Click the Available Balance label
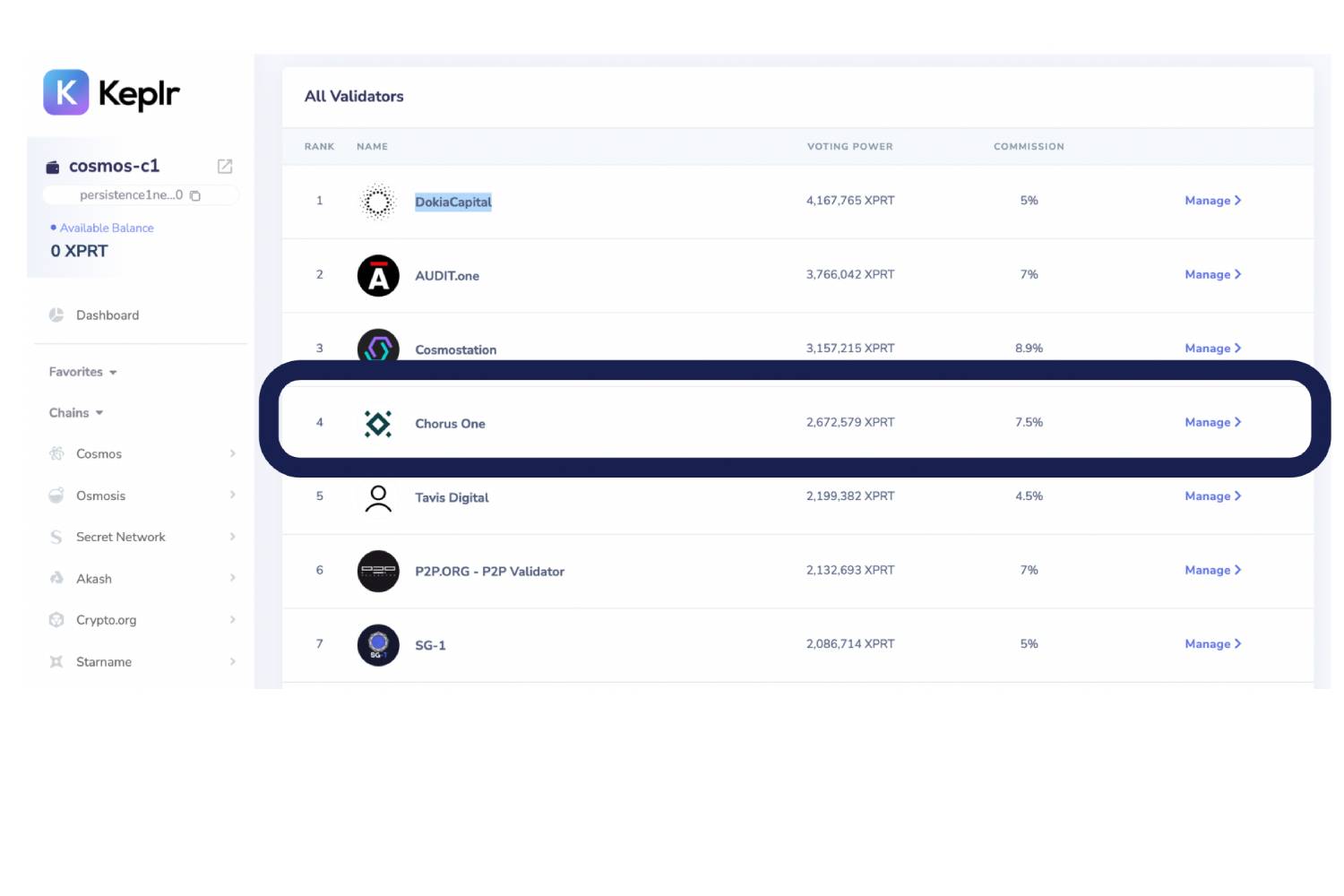Image resolution: width=1344 pixels, height=896 pixels. pyautogui.click(x=107, y=228)
